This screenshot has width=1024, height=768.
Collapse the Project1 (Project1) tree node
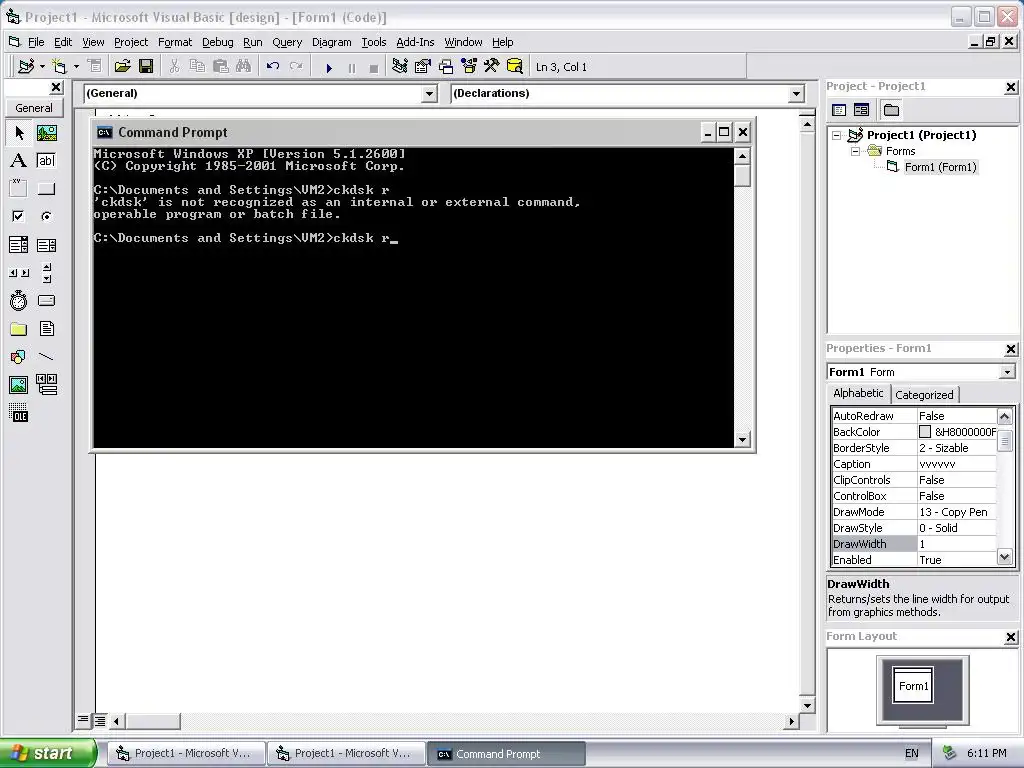pyautogui.click(x=837, y=135)
